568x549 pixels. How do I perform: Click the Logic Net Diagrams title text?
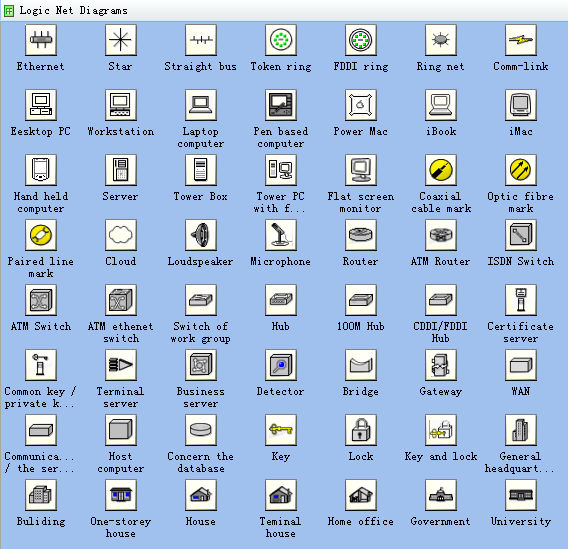74,11
